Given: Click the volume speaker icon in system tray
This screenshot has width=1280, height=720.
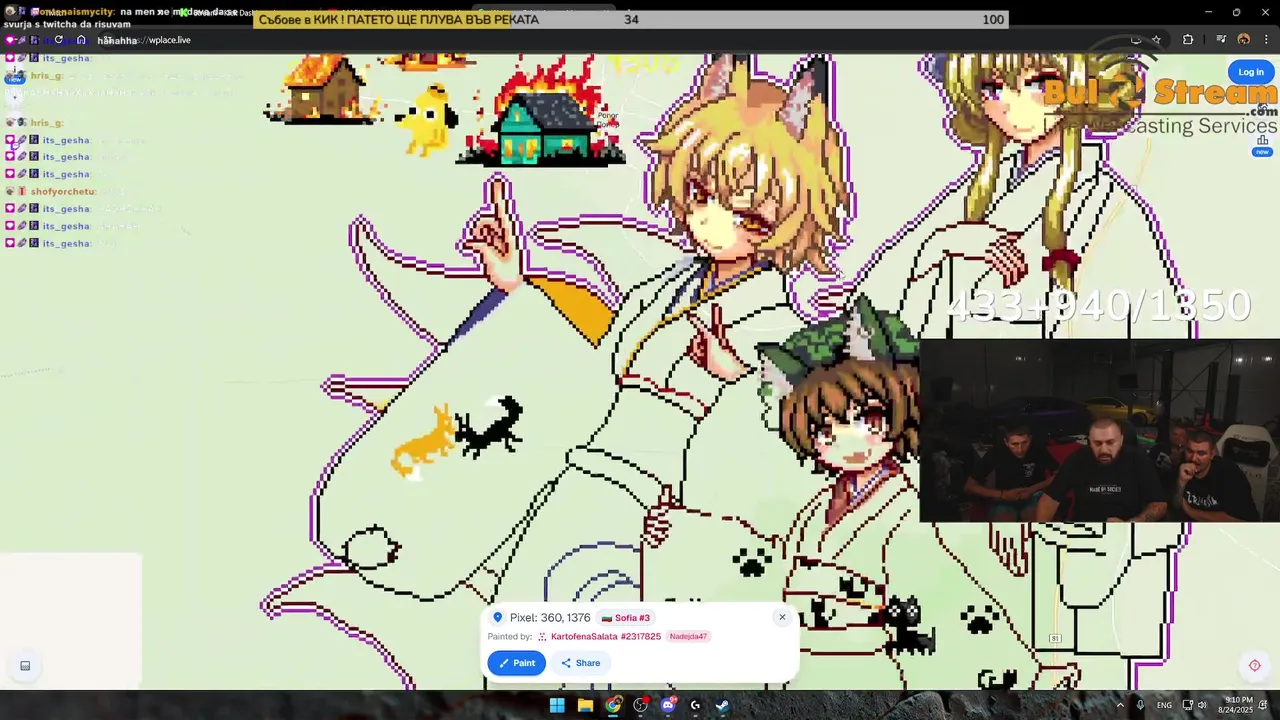Looking at the screenshot, I should coord(1201,705).
